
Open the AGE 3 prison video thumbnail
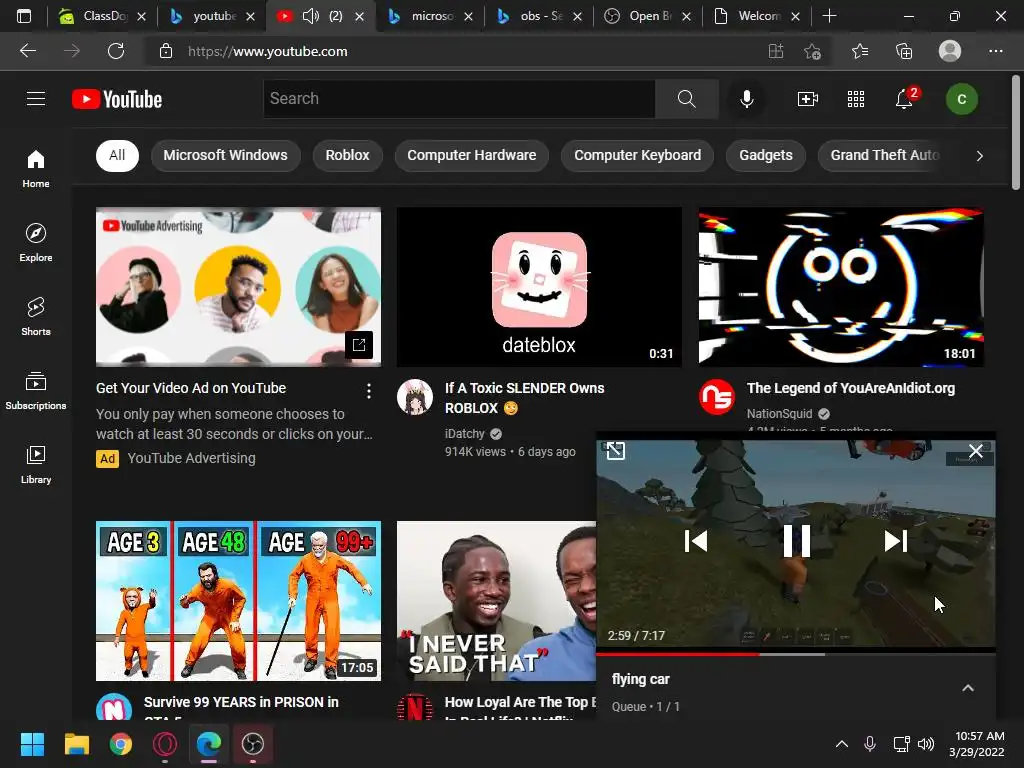(238, 601)
